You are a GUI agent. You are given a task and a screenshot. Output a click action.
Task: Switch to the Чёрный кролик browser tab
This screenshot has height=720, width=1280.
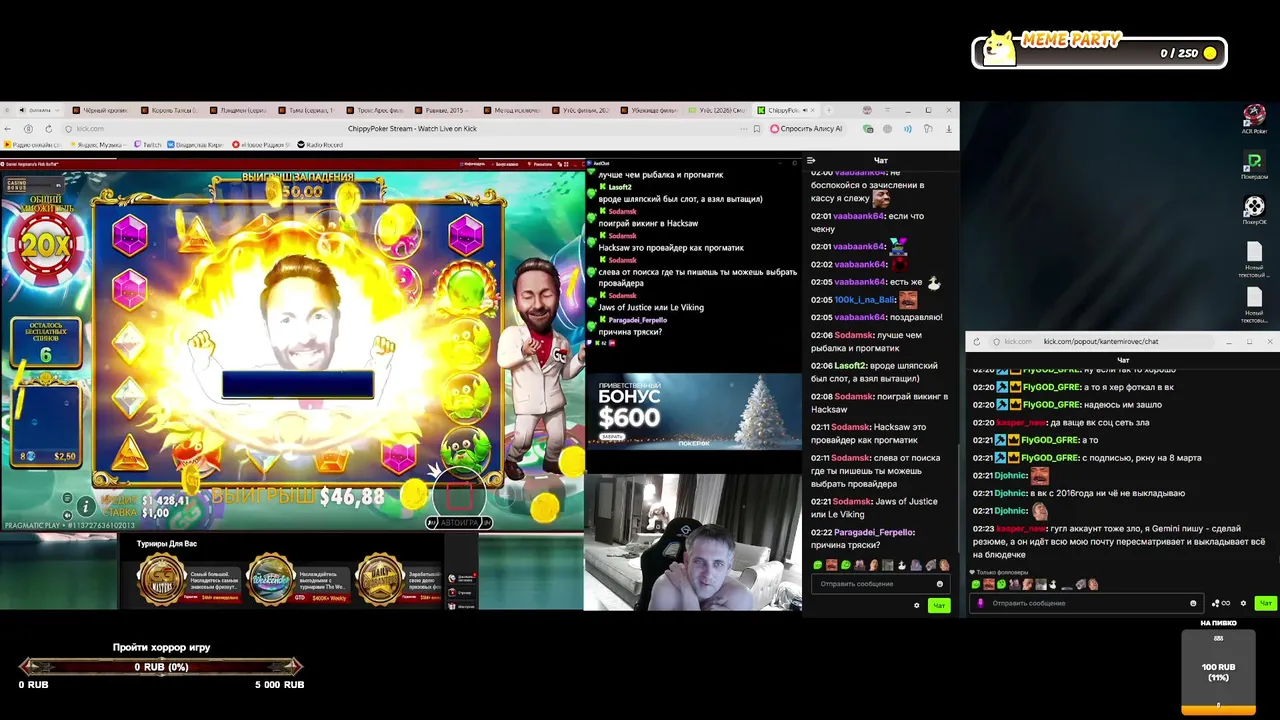(102, 110)
